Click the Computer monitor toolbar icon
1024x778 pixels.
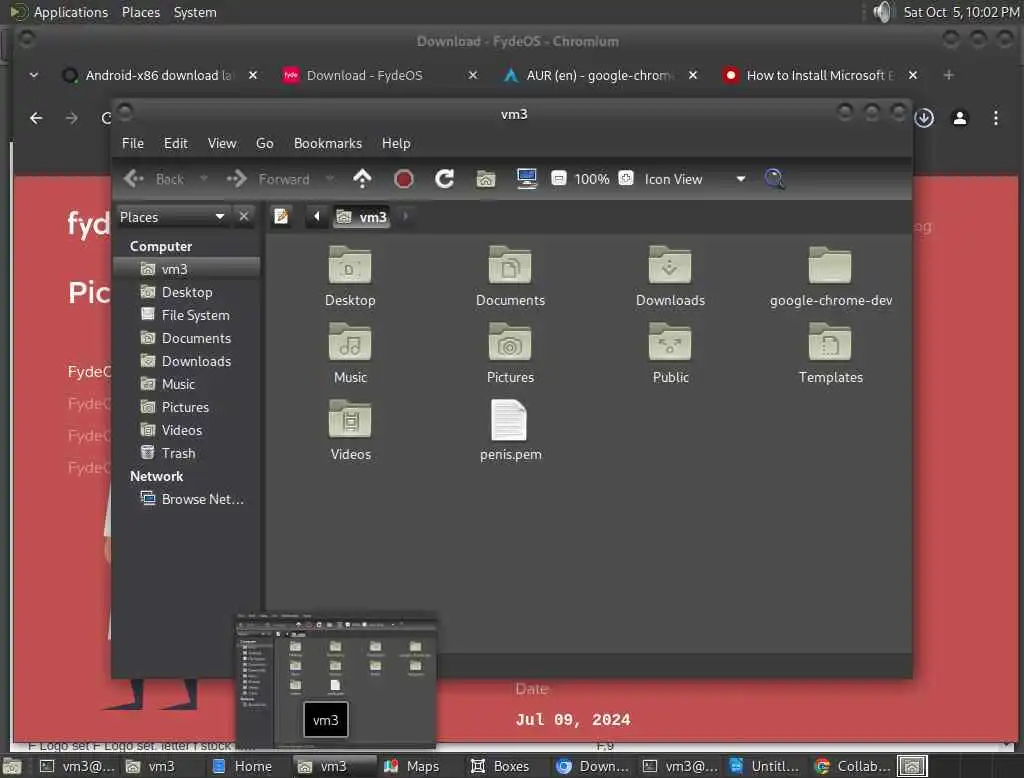(526, 178)
